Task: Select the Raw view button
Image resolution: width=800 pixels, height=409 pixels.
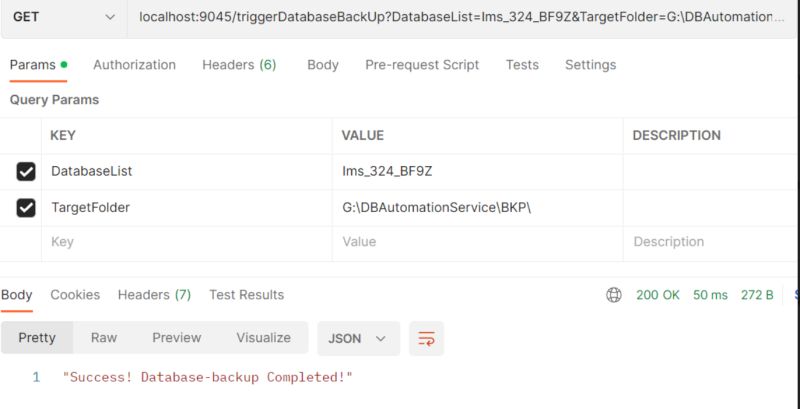Action: click(x=104, y=338)
